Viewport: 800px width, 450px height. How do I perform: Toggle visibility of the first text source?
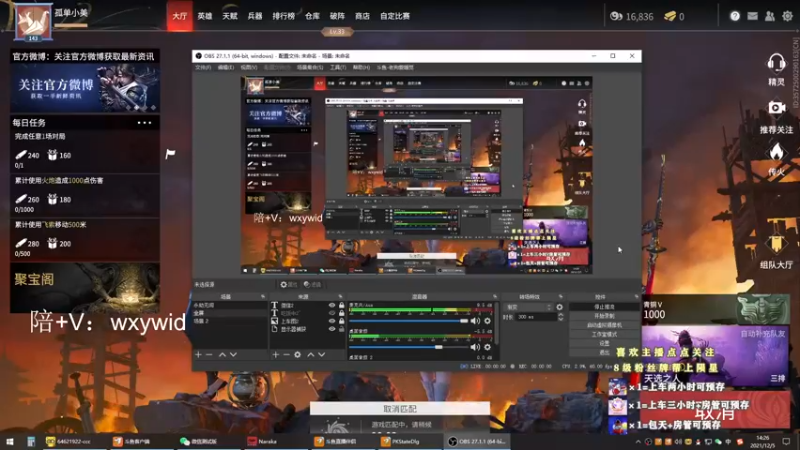pos(332,305)
